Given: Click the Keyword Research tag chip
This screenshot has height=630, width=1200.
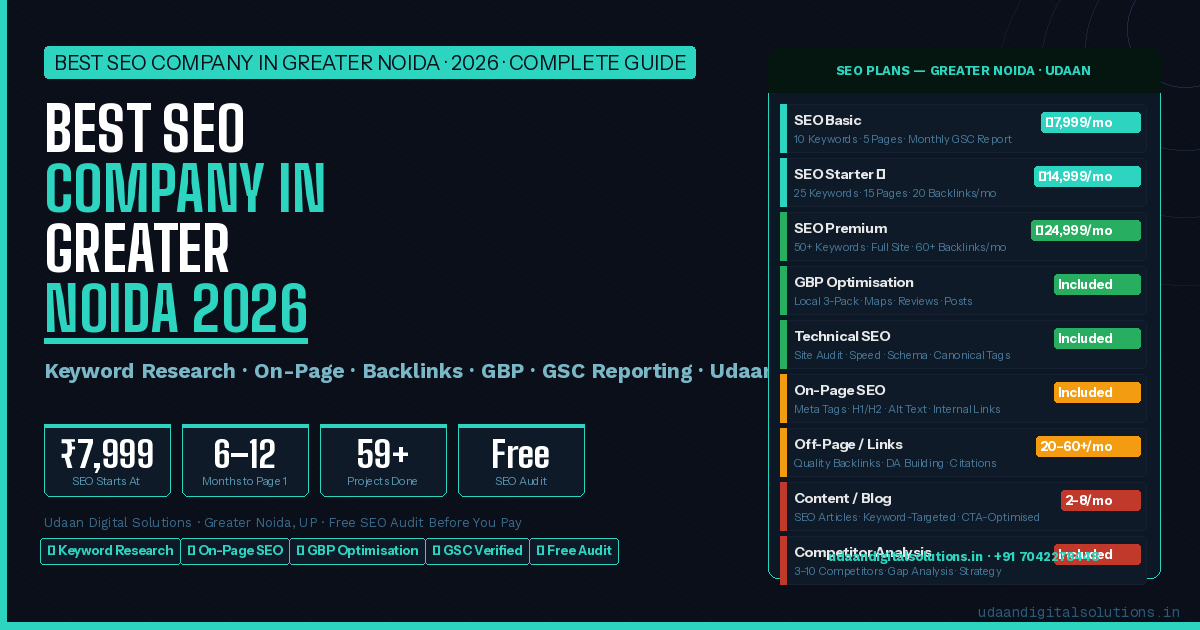Looking at the screenshot, I should (109, 551).
